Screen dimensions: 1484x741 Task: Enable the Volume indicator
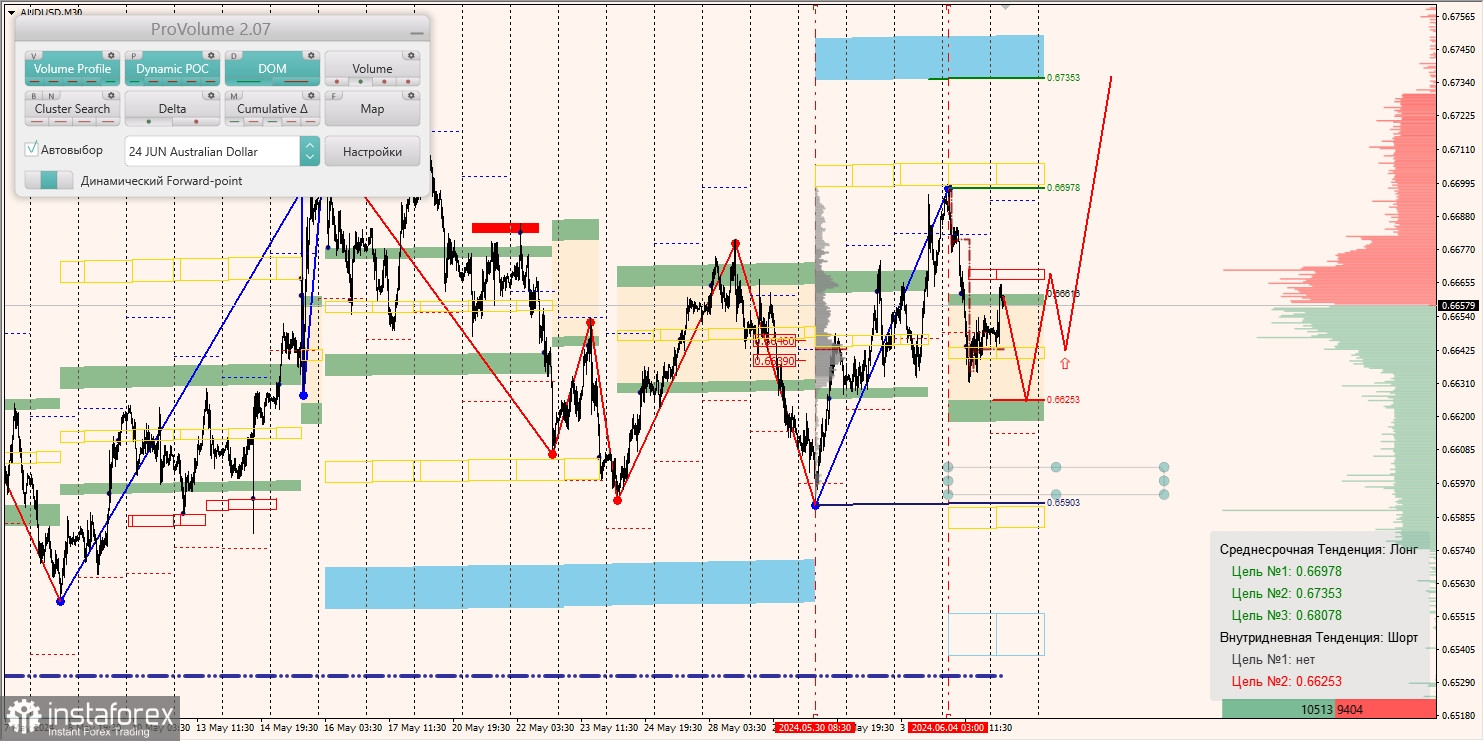(372, 69)
